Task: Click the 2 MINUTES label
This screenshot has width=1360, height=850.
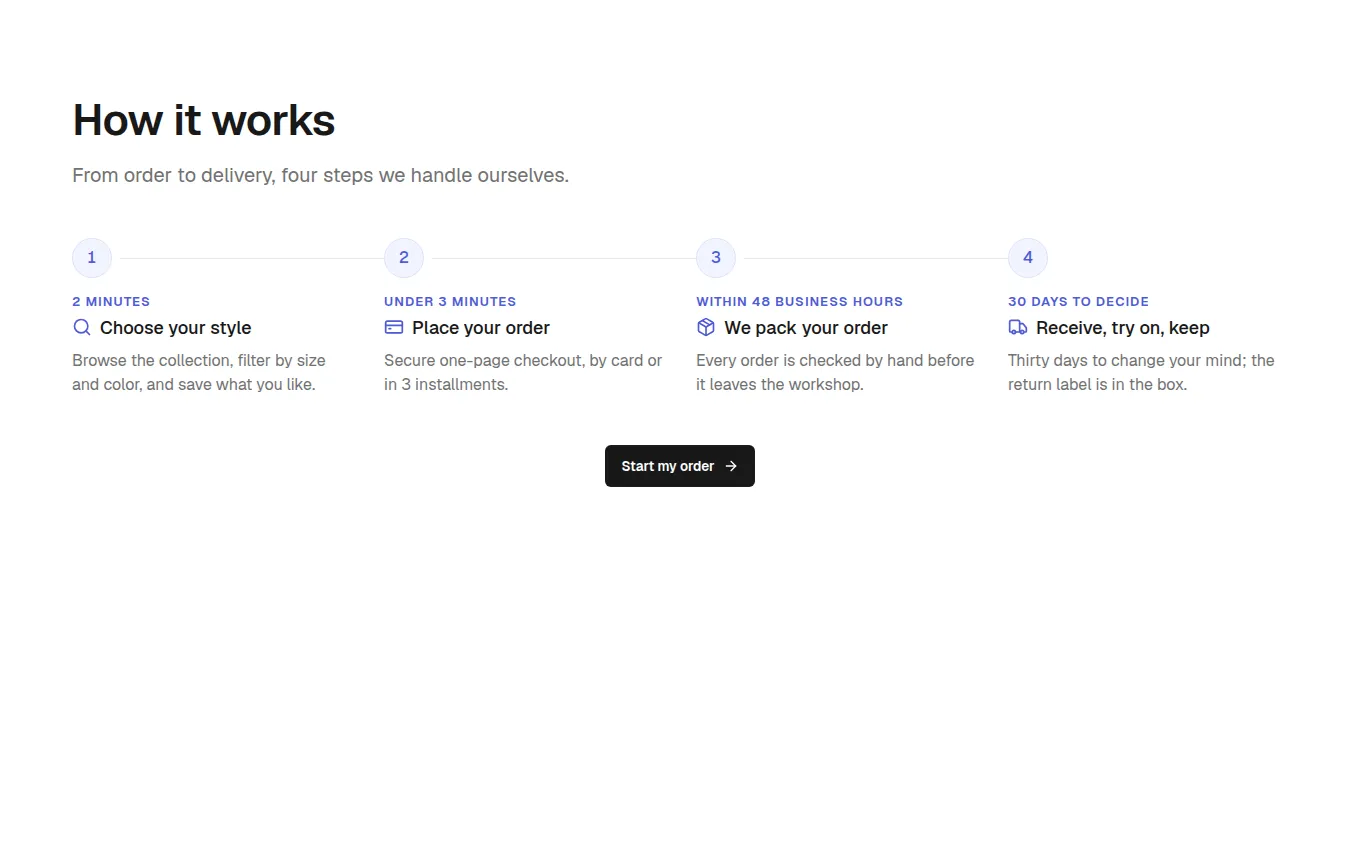Action: coord(111,301)
